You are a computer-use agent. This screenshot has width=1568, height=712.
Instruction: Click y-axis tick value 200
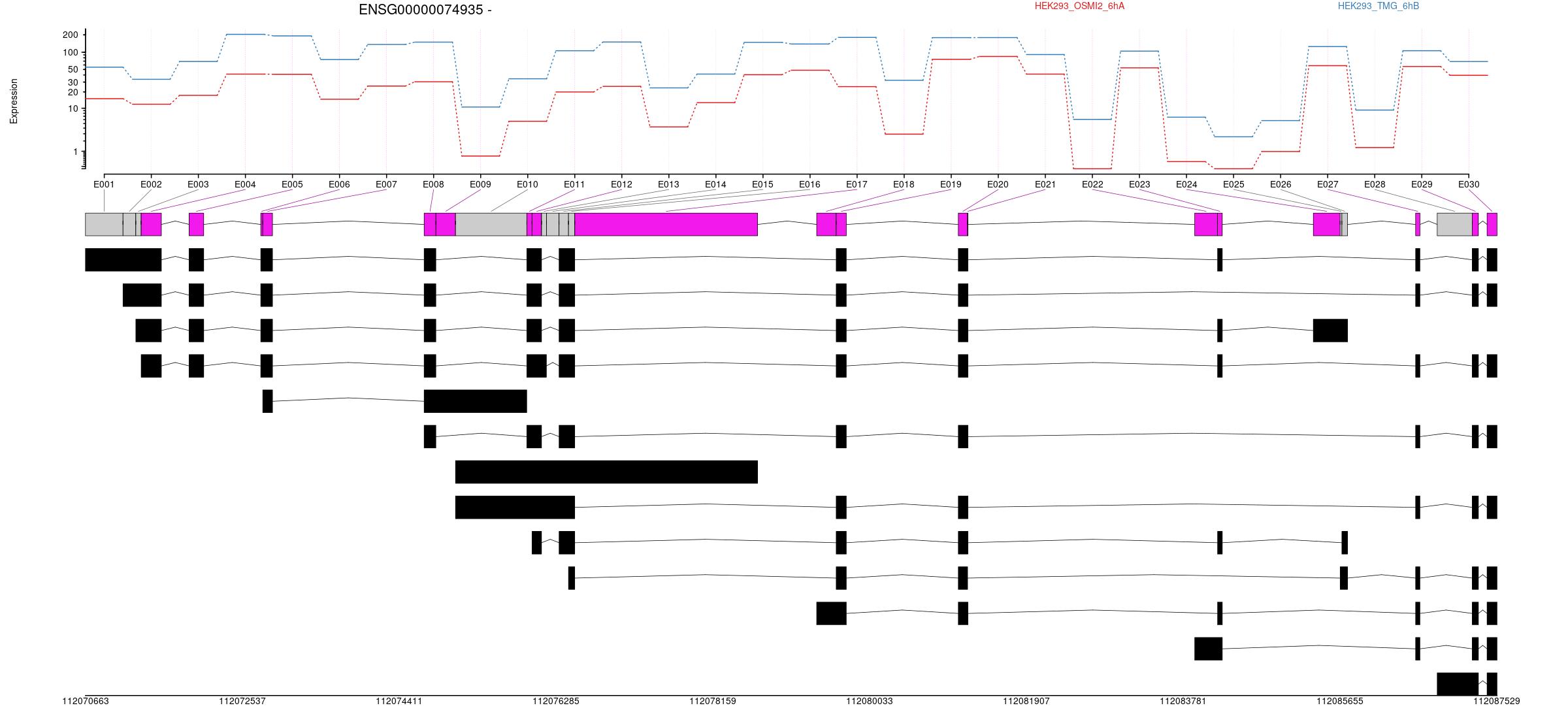point(70,35)
